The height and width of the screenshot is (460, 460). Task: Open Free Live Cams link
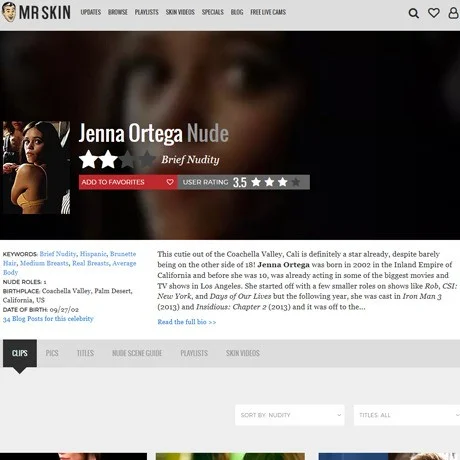click(x=268, y=12)
